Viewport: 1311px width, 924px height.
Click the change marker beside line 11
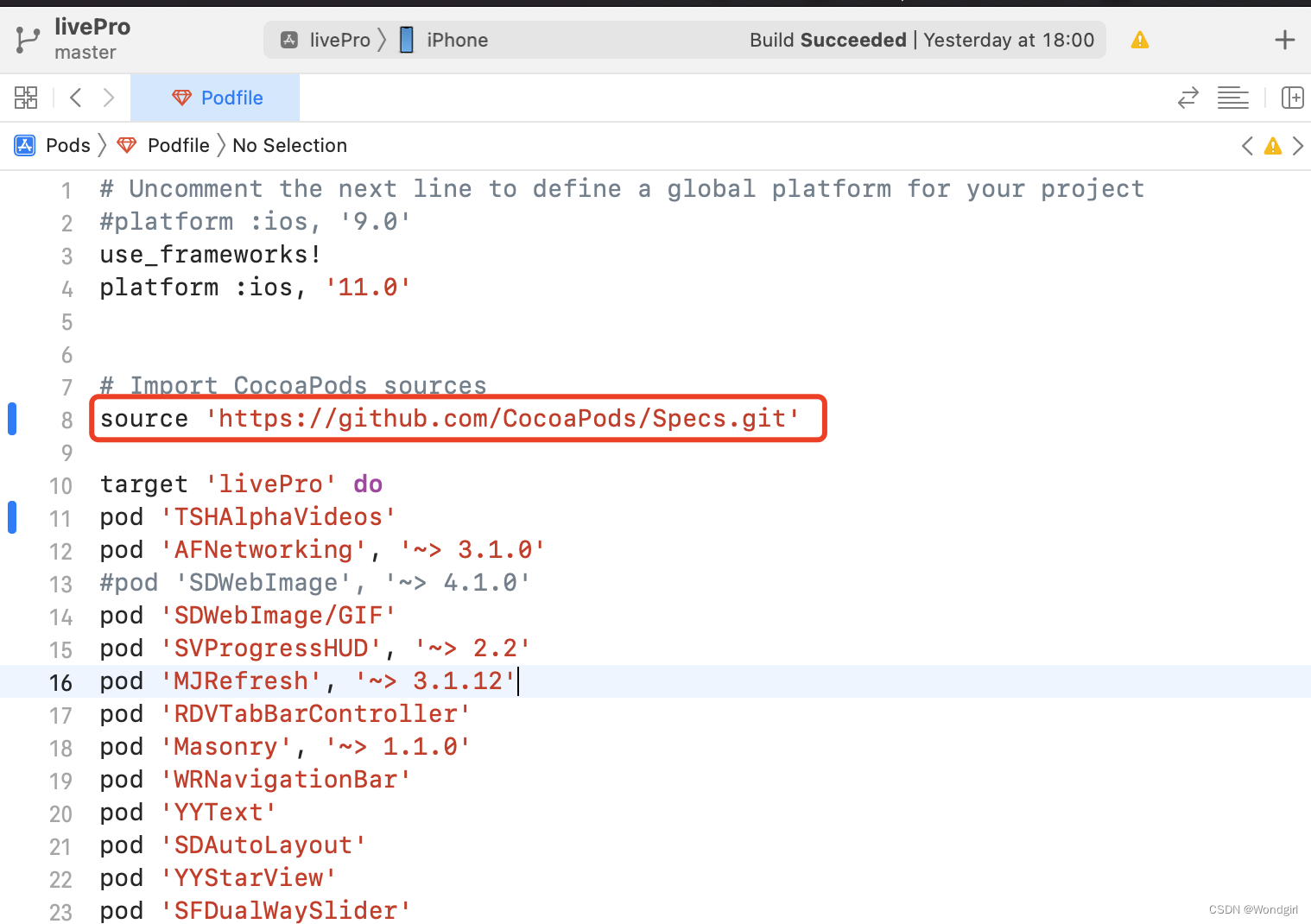coord(12,517)
